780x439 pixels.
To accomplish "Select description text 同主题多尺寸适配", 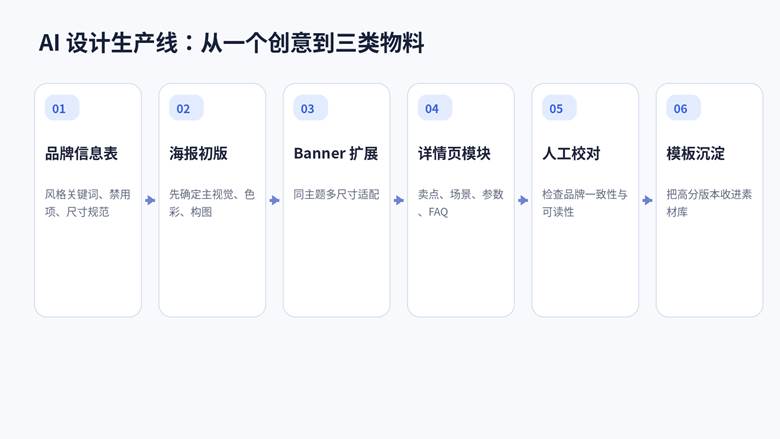I will point(336,194).
